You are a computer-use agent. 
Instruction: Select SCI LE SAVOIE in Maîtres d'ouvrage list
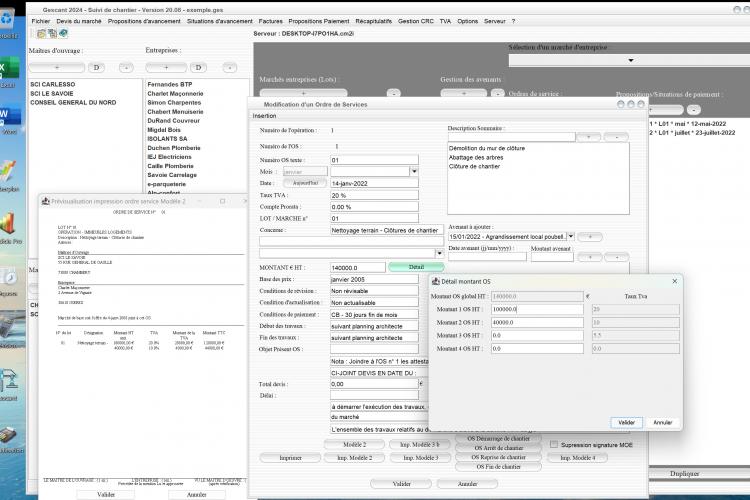coord(52,93)
